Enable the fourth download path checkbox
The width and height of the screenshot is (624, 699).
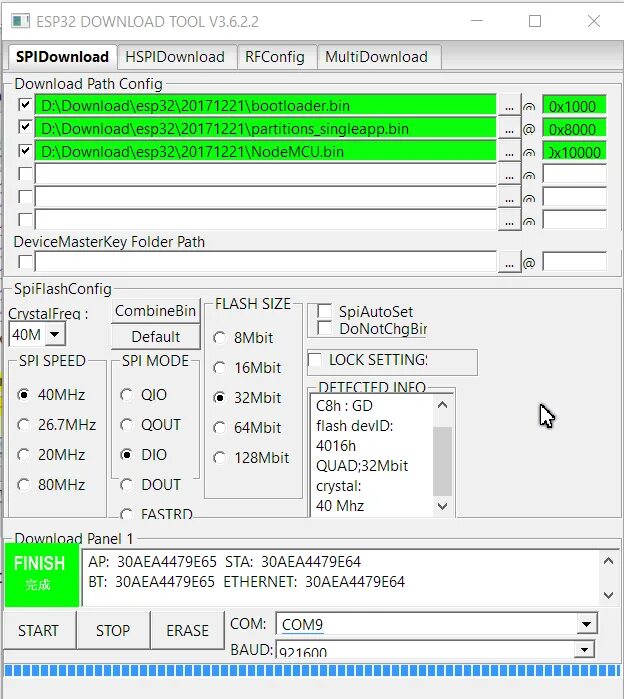tap(25, 174)
